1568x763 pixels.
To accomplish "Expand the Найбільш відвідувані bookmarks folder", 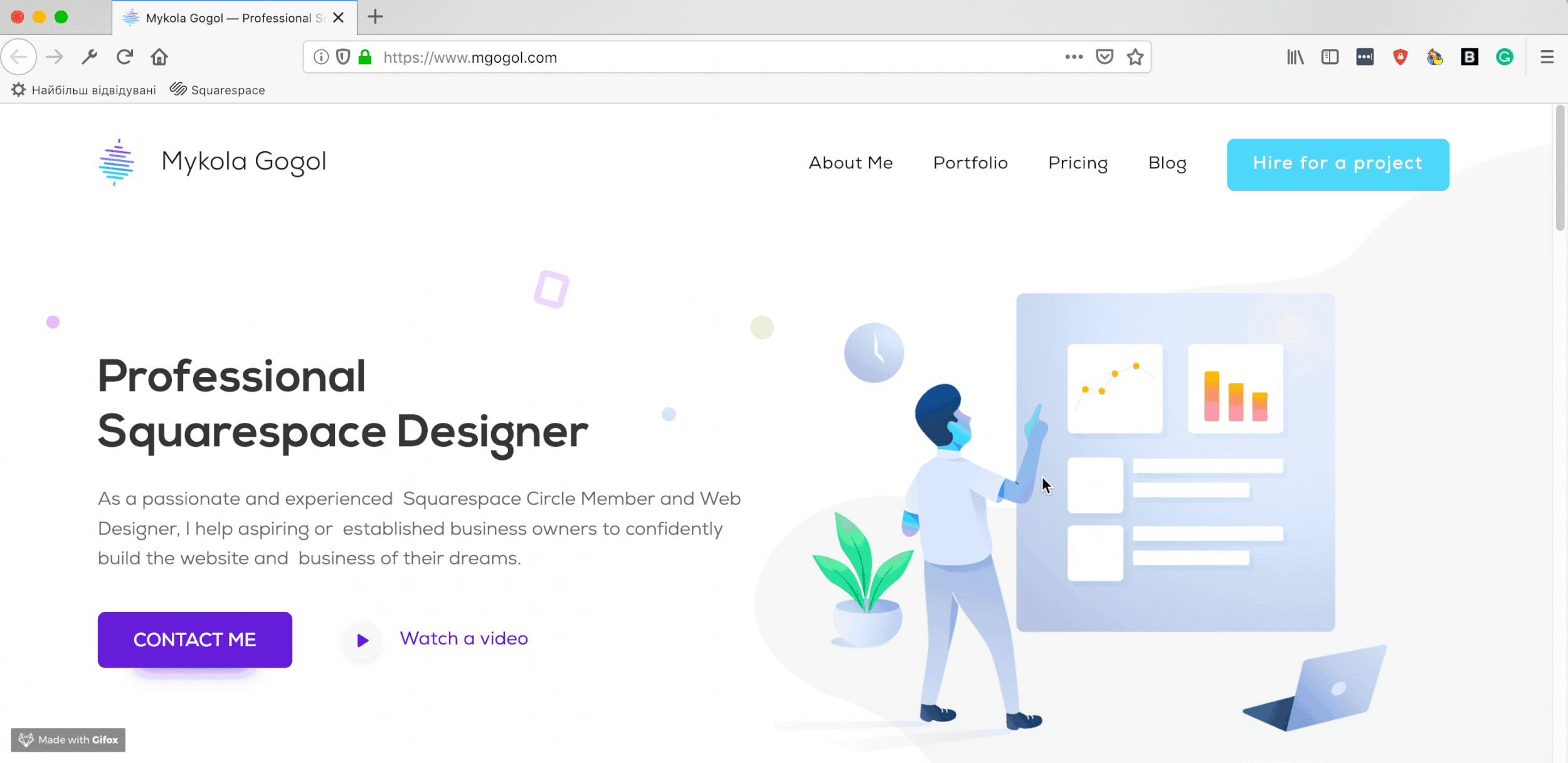I will click(84, 90).
